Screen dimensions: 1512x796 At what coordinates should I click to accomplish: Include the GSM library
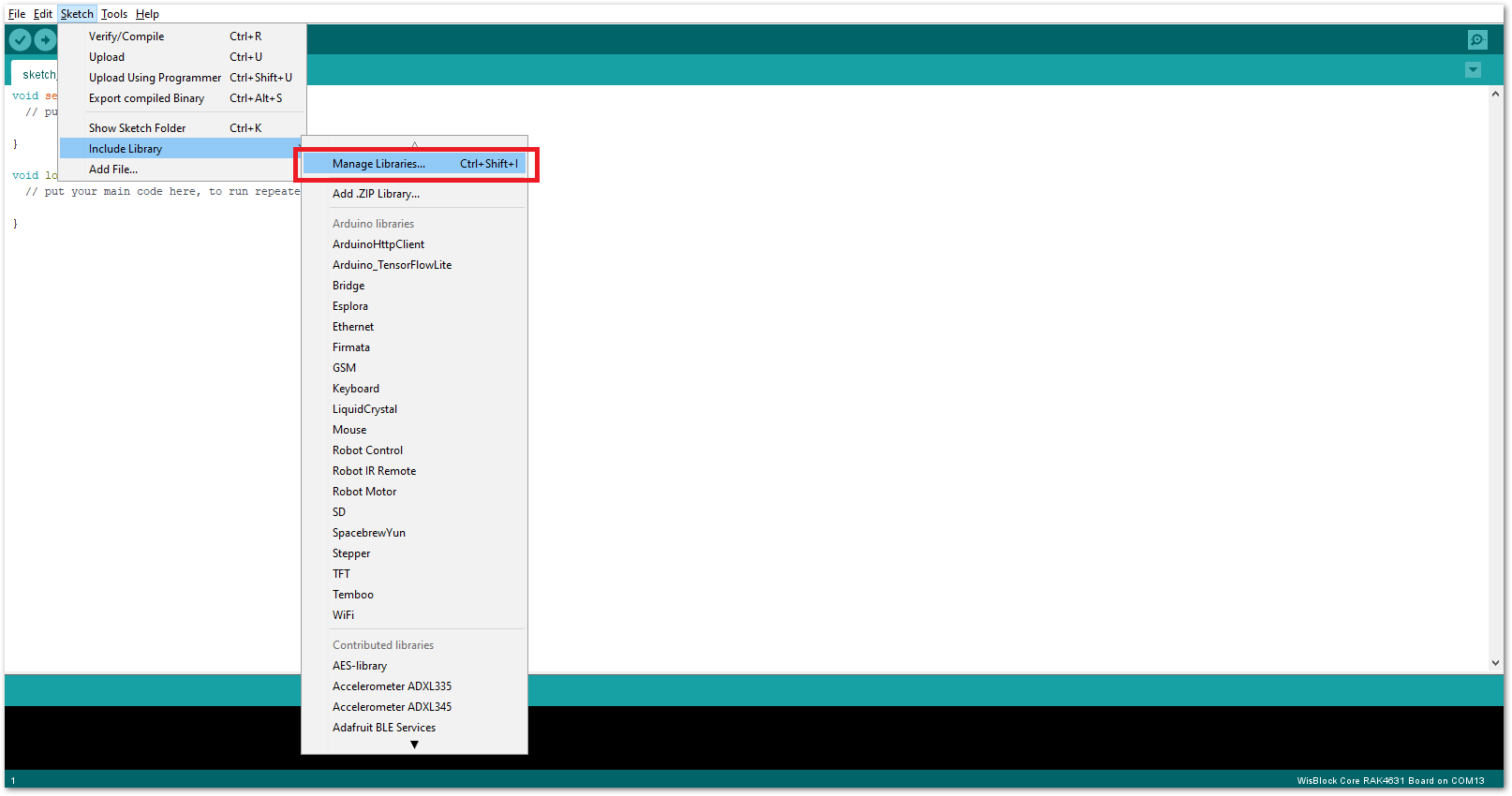point(414,368)
